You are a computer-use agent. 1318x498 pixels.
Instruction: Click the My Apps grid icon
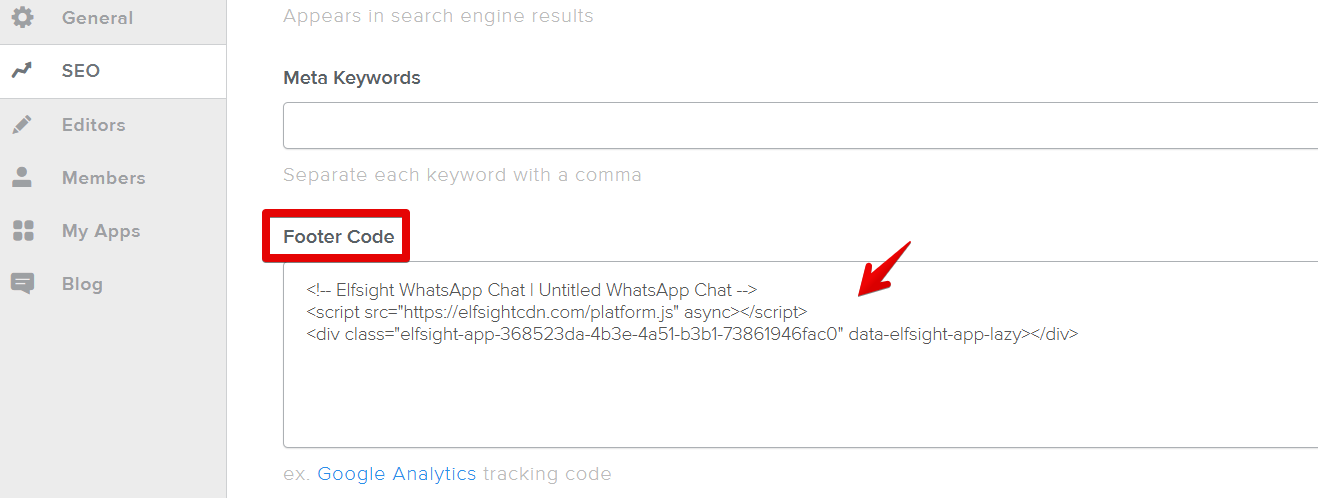pos(22,231)
